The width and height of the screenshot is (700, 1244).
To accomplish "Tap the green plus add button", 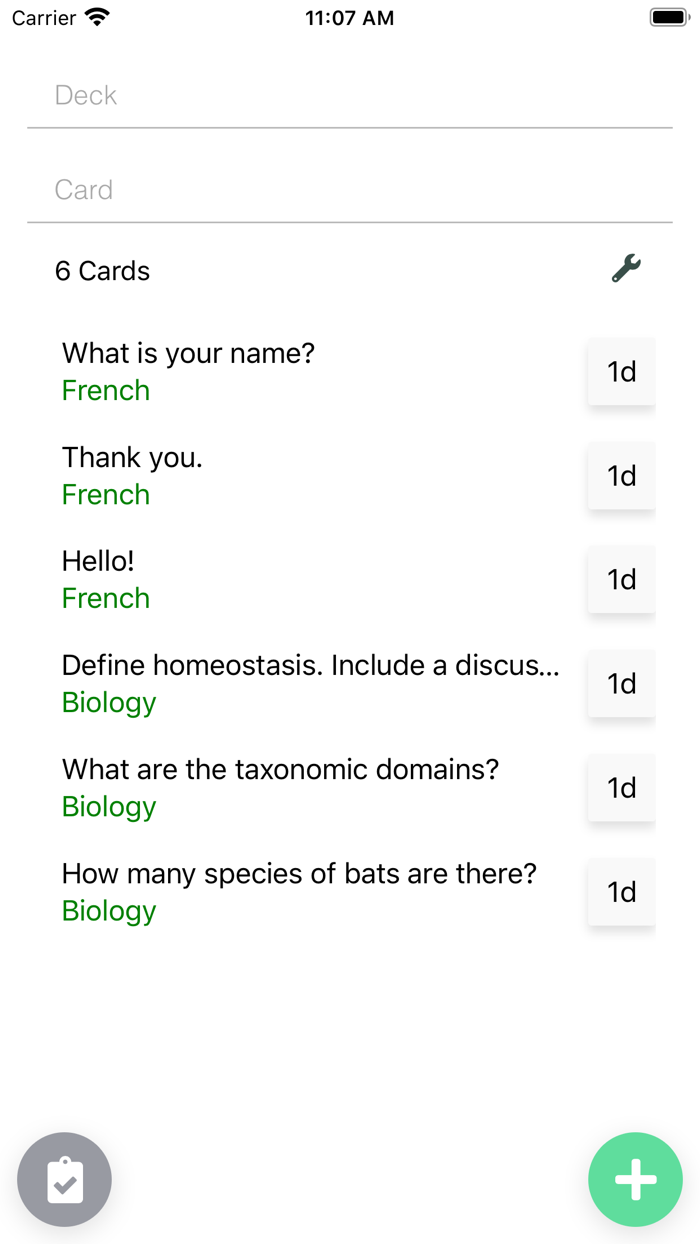I will (635, 1180).
